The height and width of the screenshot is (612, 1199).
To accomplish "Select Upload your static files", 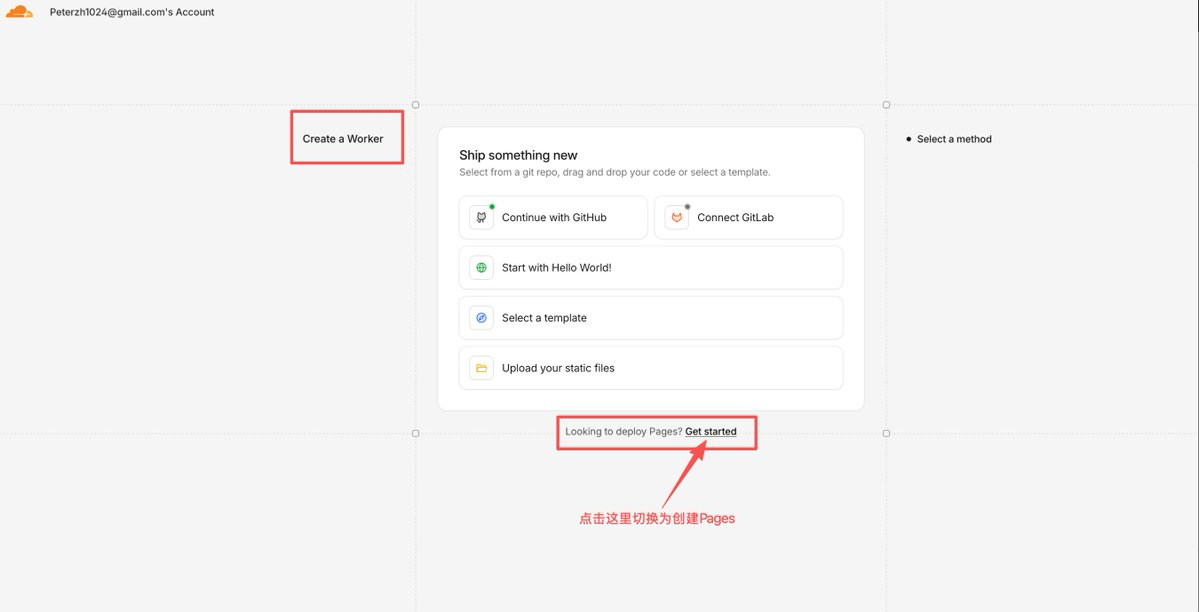I will [651, 368].
